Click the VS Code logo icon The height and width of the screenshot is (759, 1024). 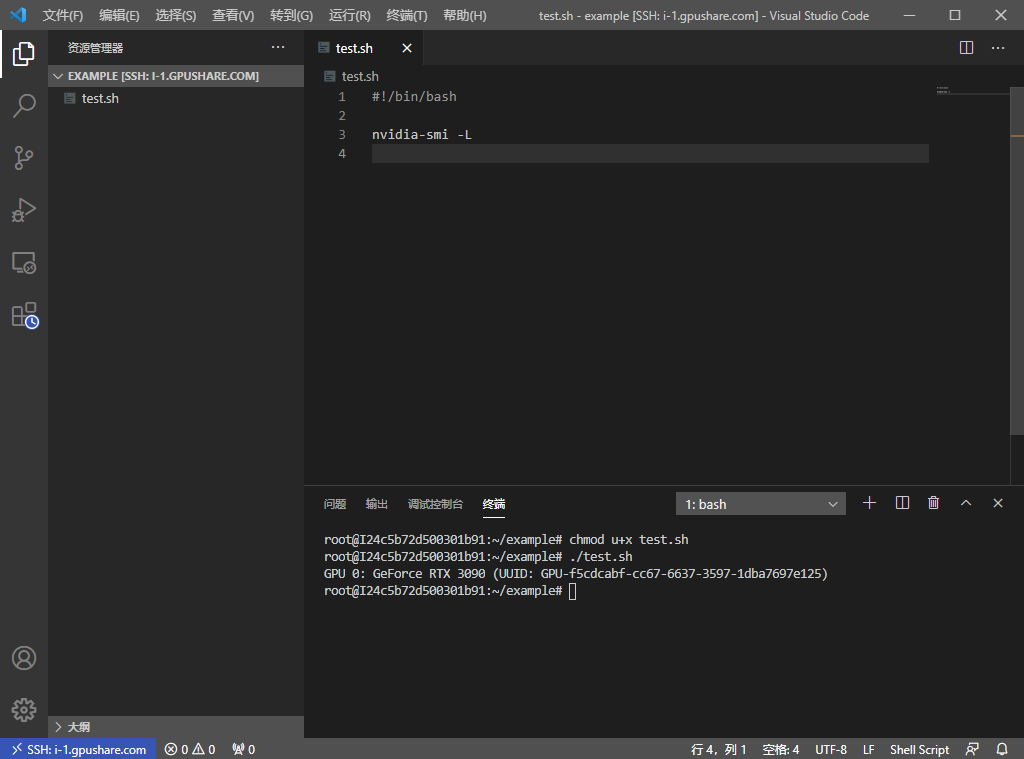click(x=18, y=14)
